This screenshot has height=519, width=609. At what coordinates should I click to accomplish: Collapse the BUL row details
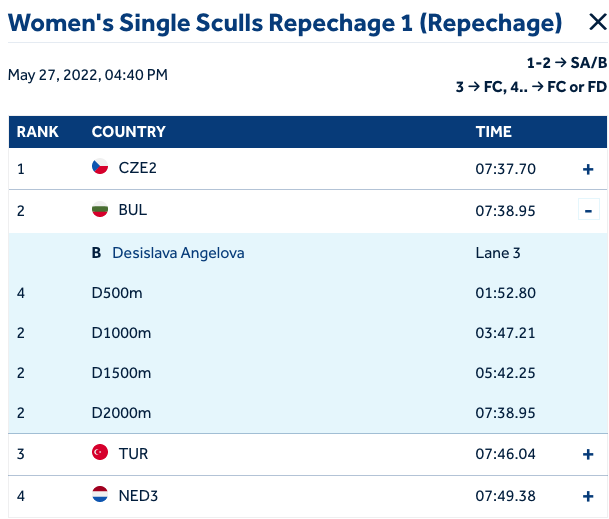pos(588,211)
